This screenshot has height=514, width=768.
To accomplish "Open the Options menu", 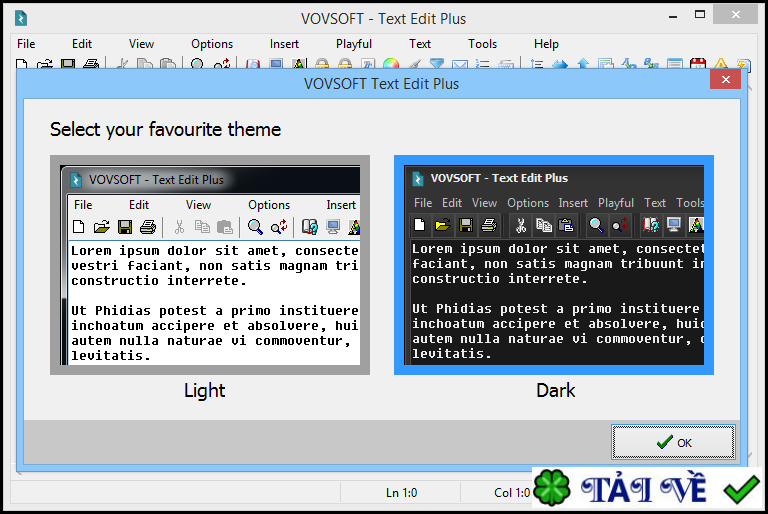I will pyautogui.click(x=212, y=44).
